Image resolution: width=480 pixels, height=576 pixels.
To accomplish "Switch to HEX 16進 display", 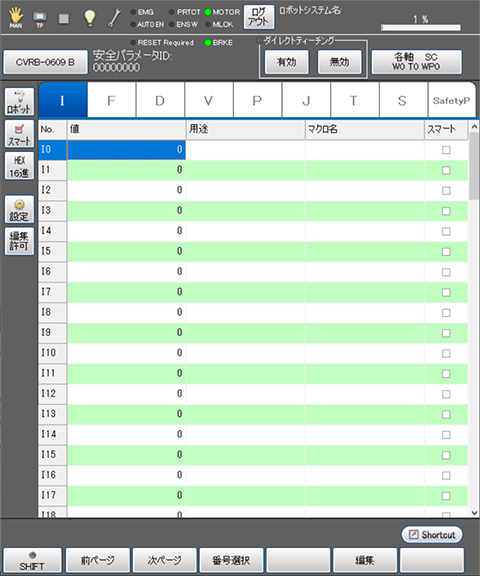I will [x=19, y=166].
